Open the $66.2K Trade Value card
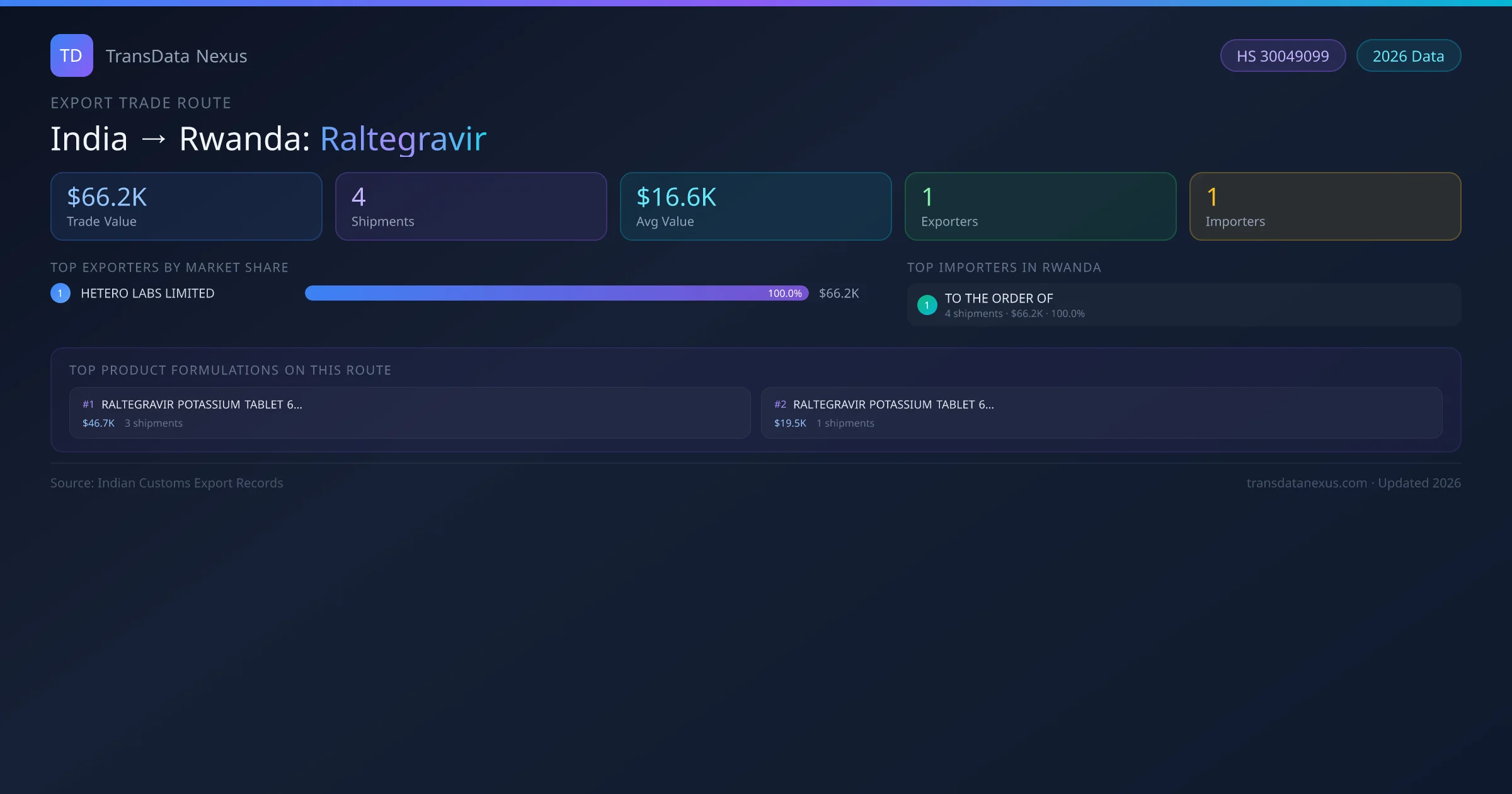The image size is (1512, 794). point(186,206)
